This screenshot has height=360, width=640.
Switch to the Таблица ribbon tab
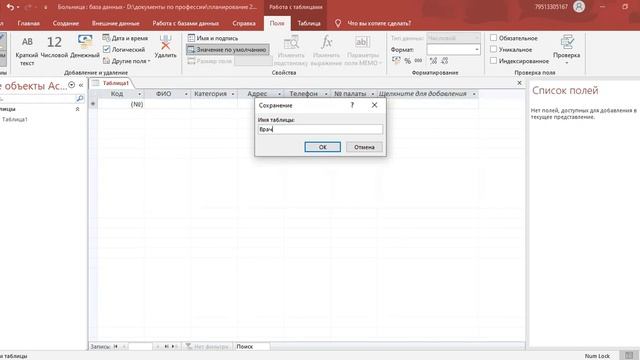click(x=309, y=23)
